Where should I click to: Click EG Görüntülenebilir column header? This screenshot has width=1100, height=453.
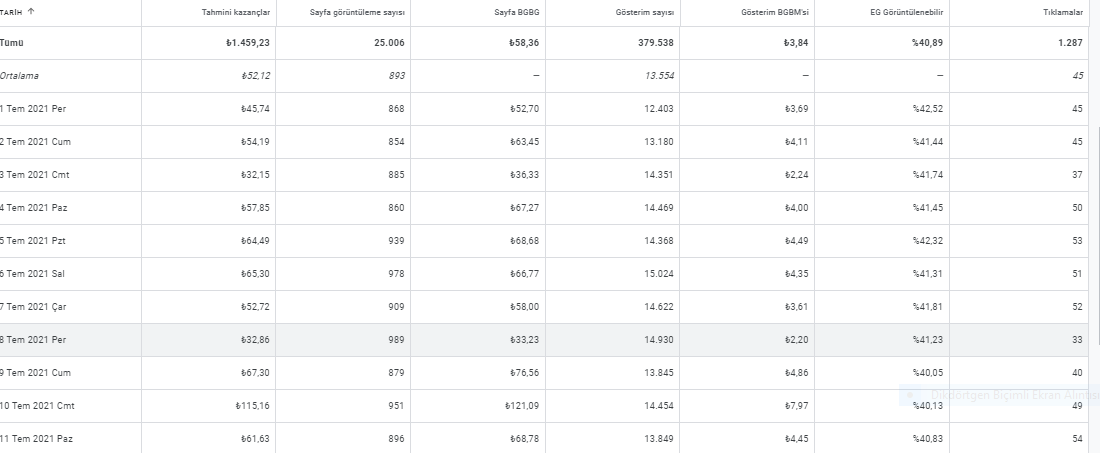point(907,13)
